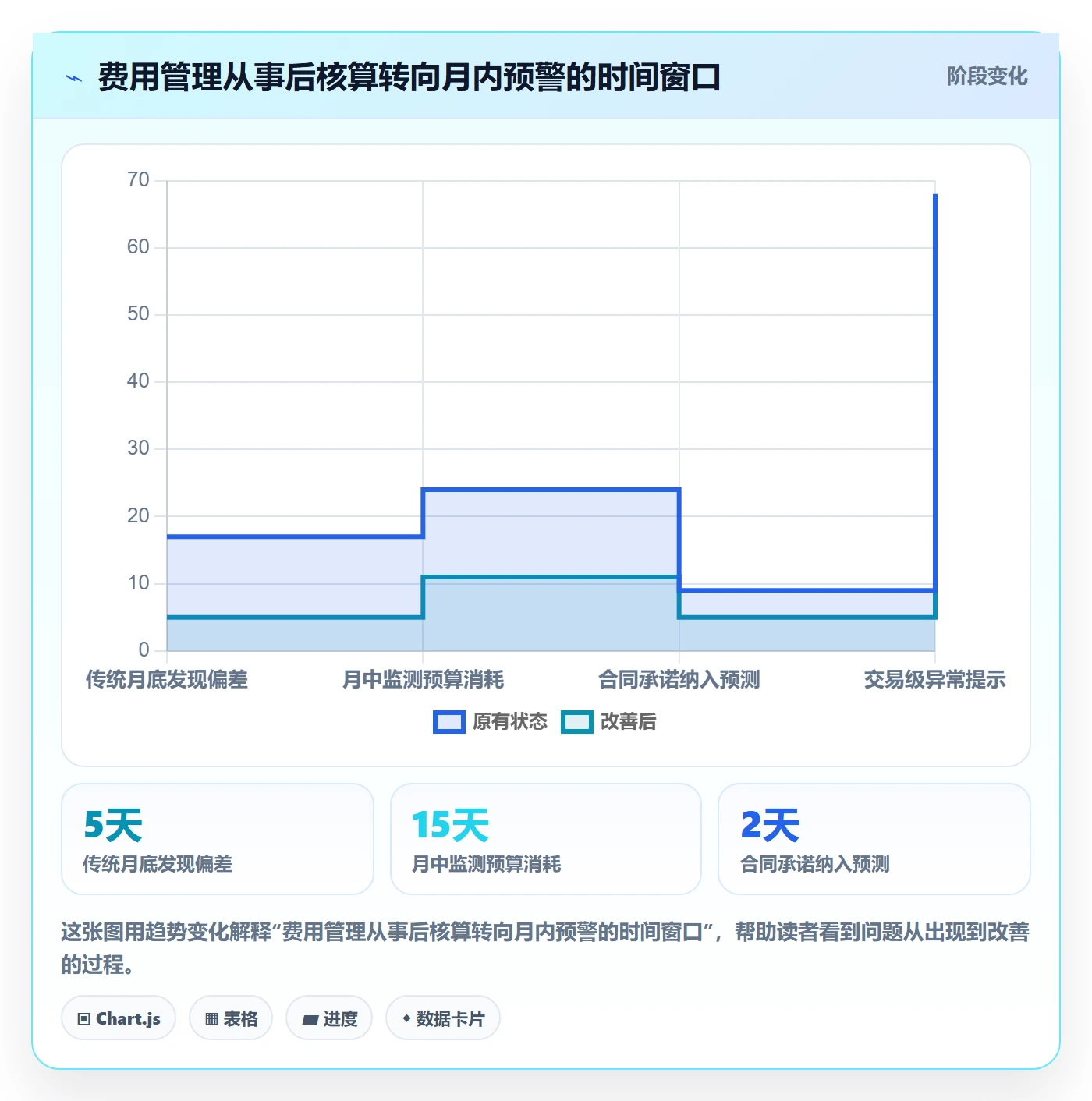The image size is (1092, 1101).
Task: Click the chart title 费用管理从事后核算转向月内预警的时间窗口
Action: point(409,77)
